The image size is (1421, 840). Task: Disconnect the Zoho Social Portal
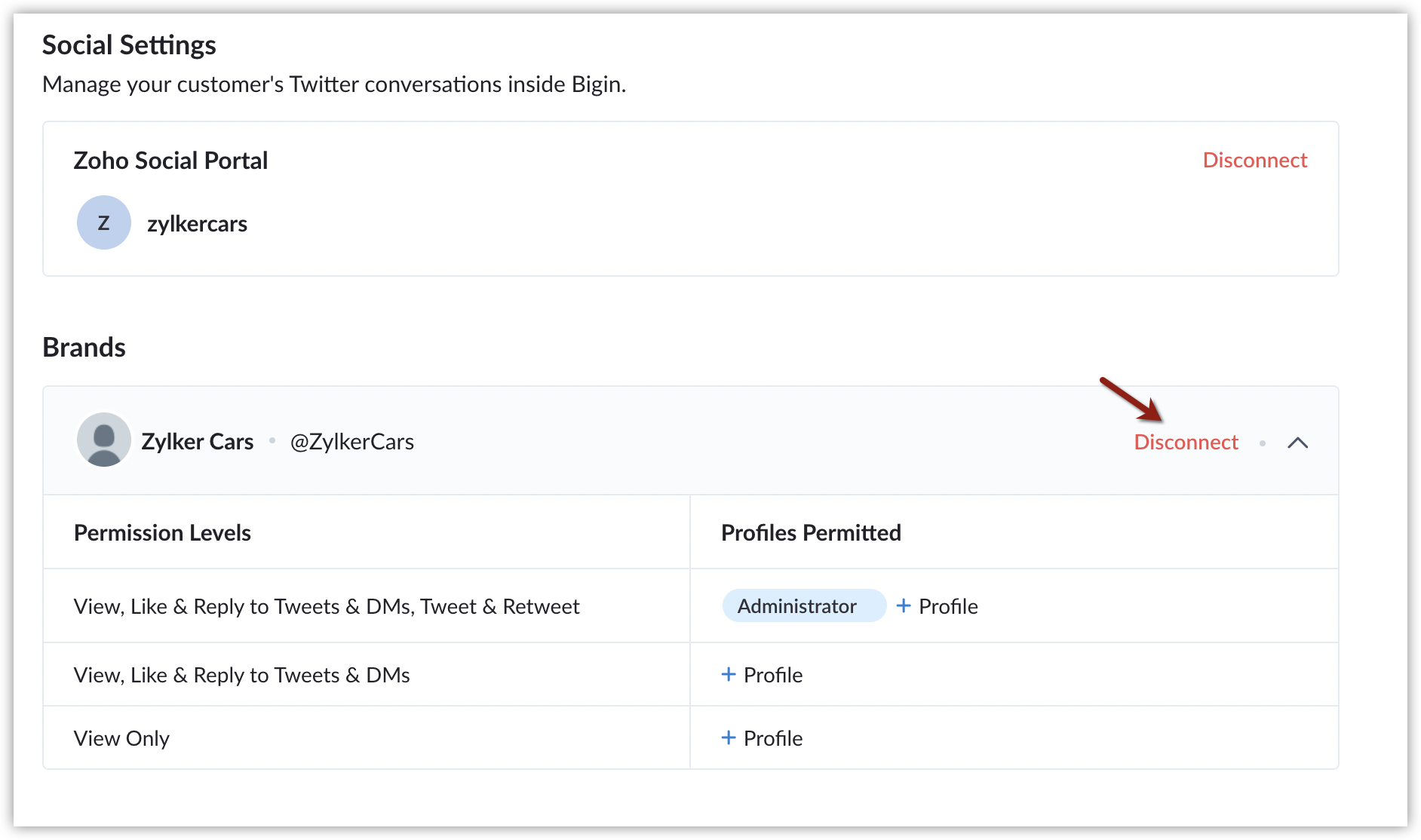click(x=1254, y=160)
